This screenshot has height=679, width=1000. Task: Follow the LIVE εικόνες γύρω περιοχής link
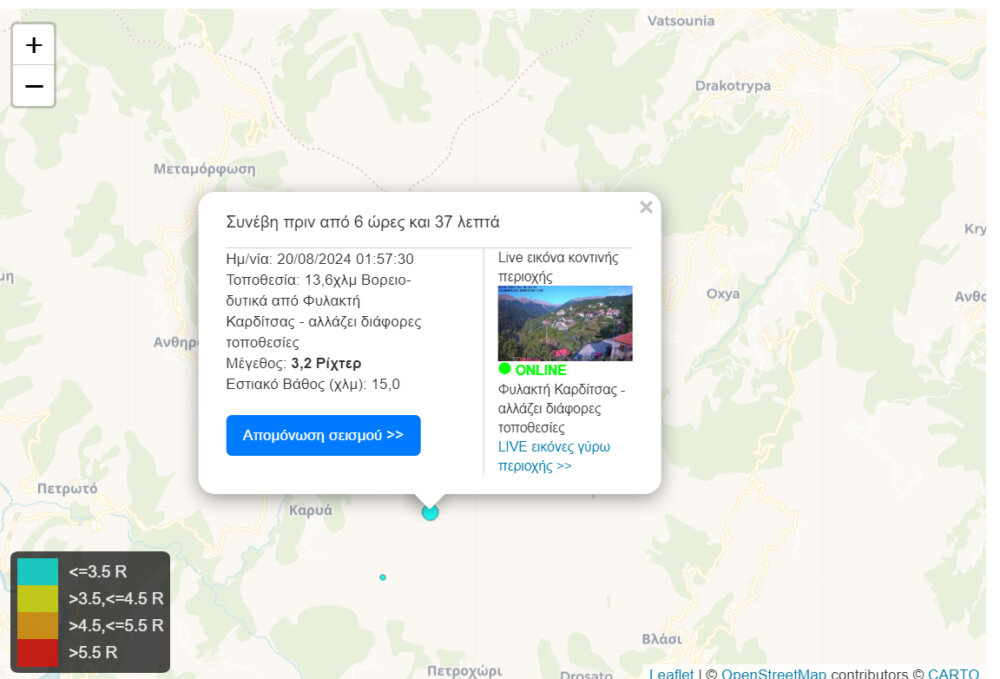(554, 456)
